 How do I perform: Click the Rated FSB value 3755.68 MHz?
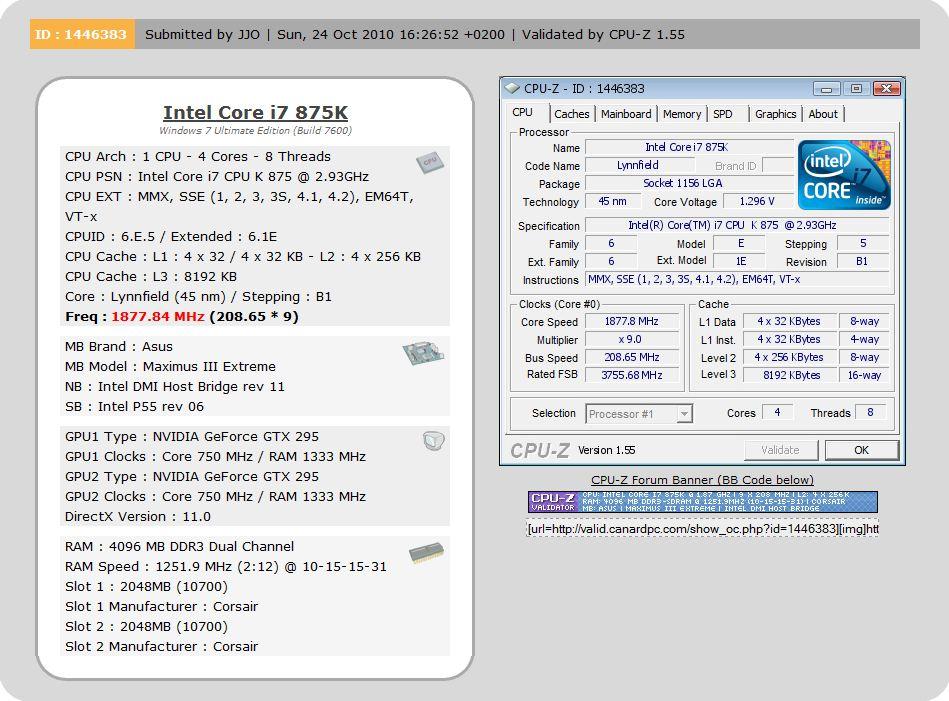coord(632,375)
